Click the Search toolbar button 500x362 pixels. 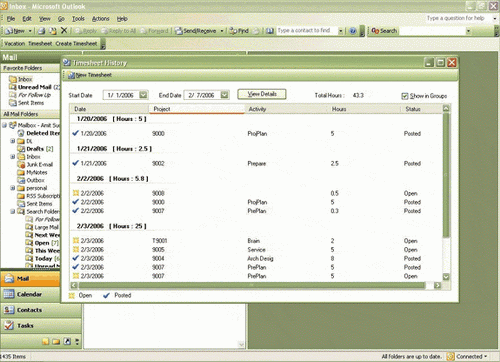pyautogui.click(x=384, y=31)
